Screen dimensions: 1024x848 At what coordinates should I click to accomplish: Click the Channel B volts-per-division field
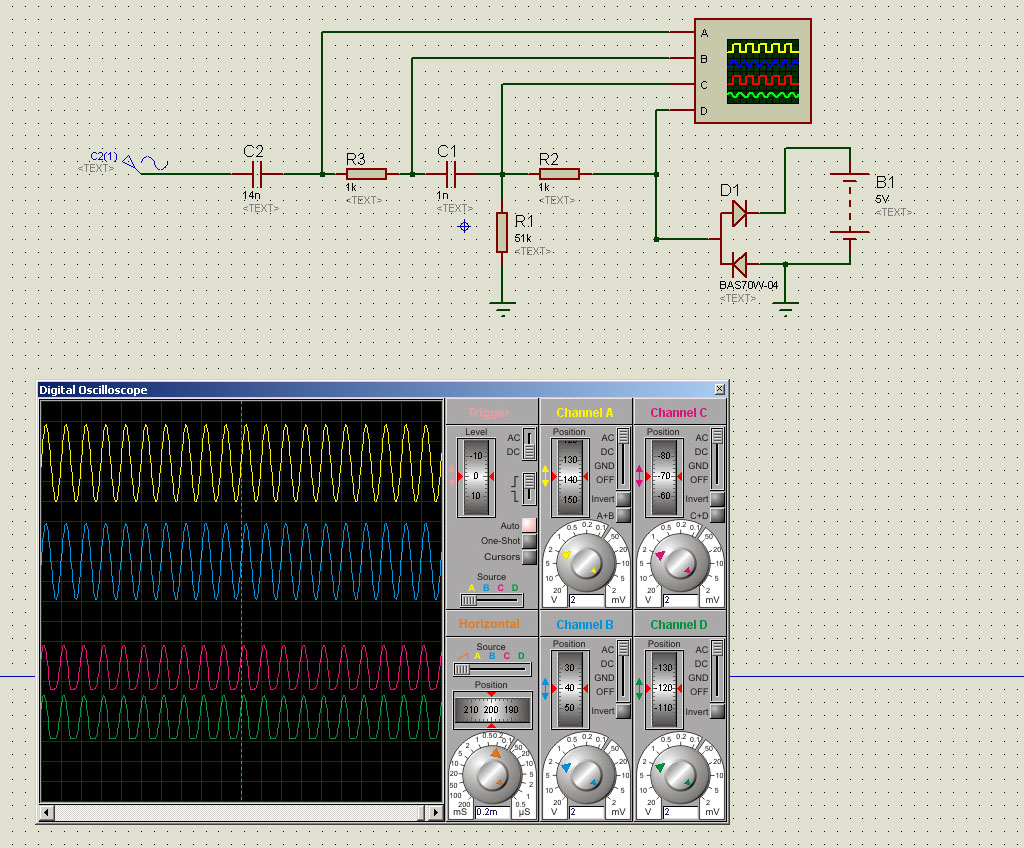point(586,812)
